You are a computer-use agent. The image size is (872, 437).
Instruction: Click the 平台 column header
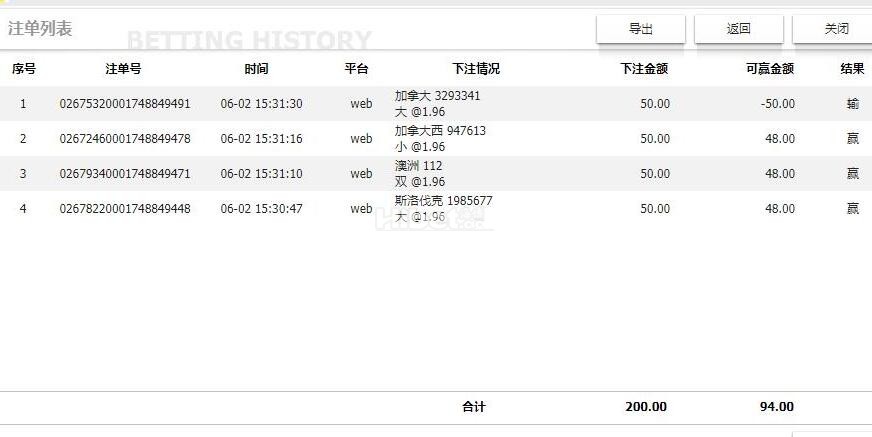[x=356, y=69]
